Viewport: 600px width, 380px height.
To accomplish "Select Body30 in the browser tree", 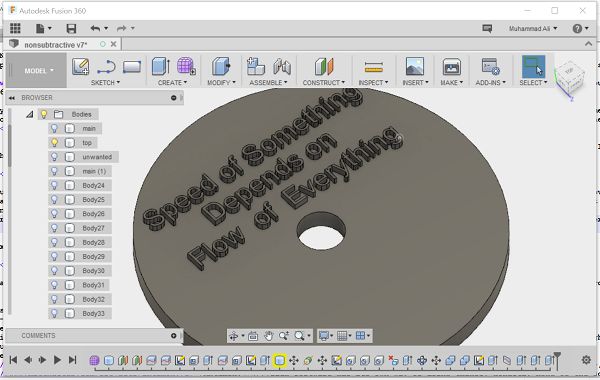I will click(93, 271).
